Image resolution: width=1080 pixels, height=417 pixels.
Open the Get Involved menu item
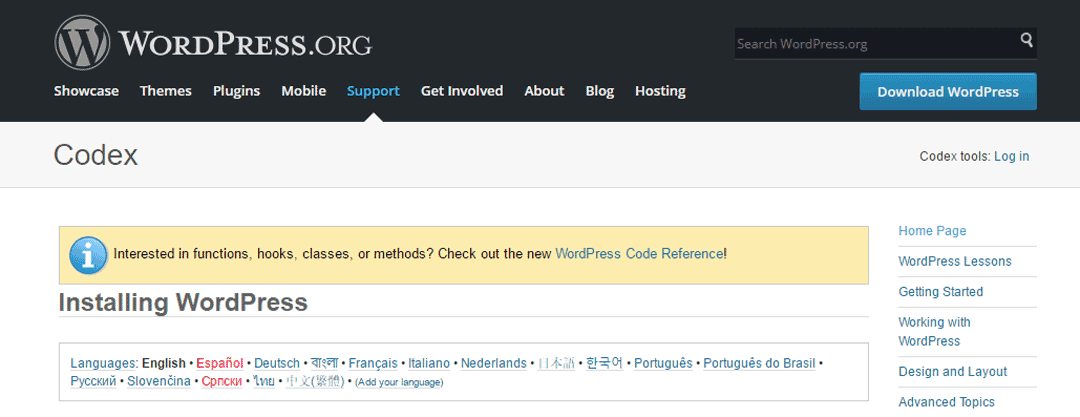pos(462,91)
